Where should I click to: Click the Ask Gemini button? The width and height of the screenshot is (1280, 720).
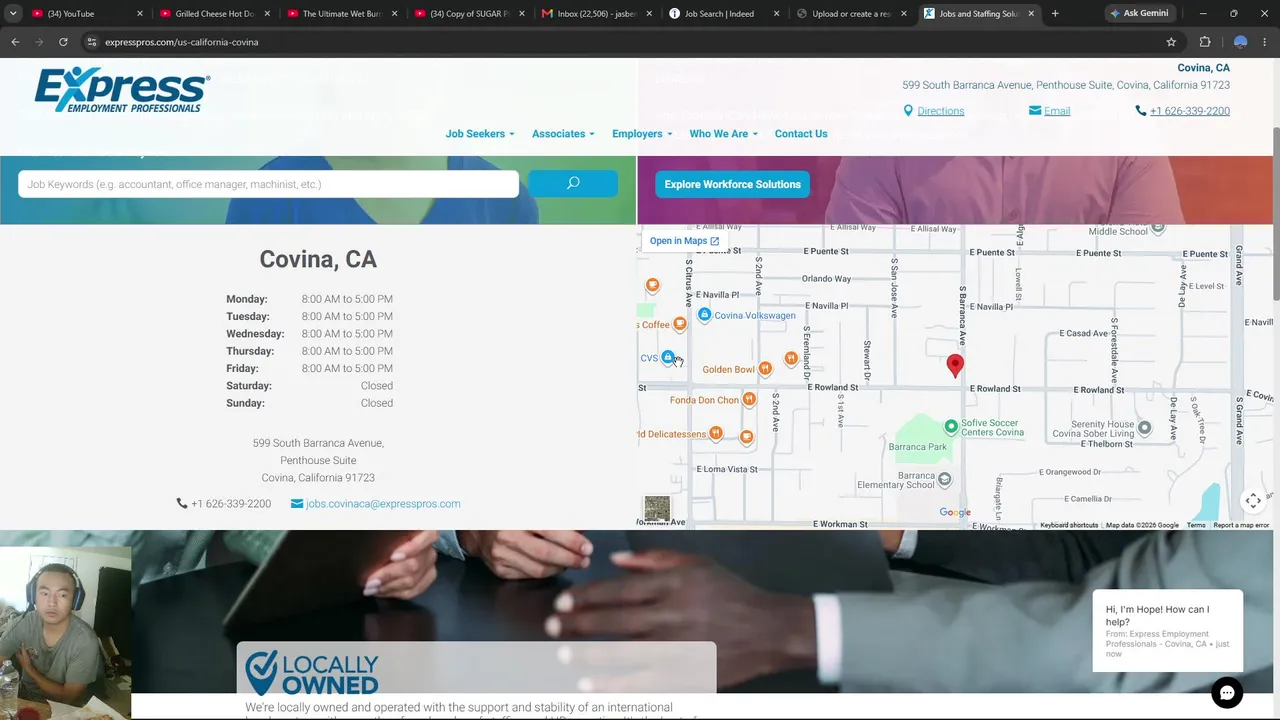click(x=1139, y=14)
